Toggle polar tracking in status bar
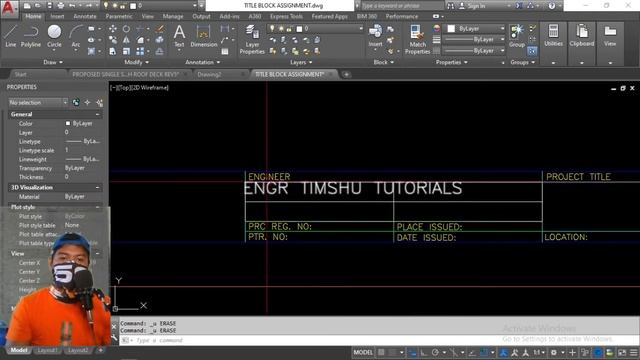 tap(435, 352)
